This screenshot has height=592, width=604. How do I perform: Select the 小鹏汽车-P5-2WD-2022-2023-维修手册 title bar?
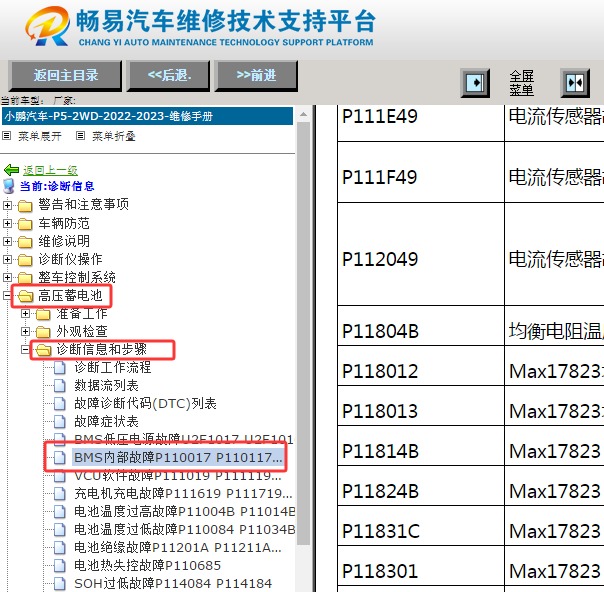click(x=148, y=116)
